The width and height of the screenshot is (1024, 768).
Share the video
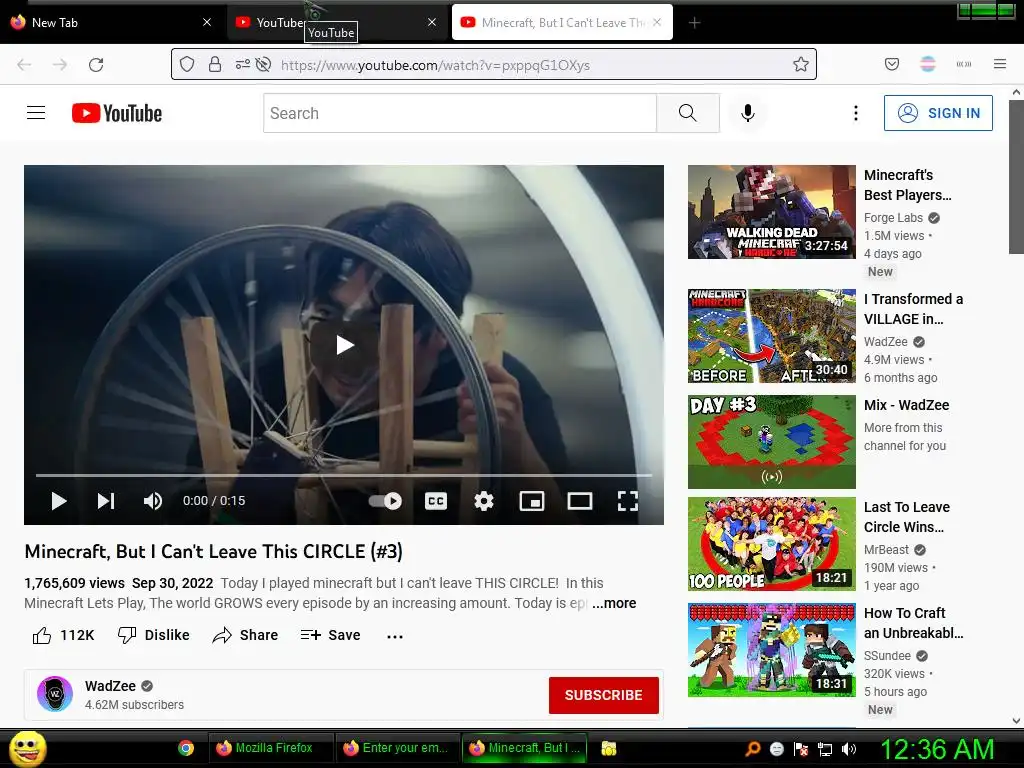(x=246, y=635)
